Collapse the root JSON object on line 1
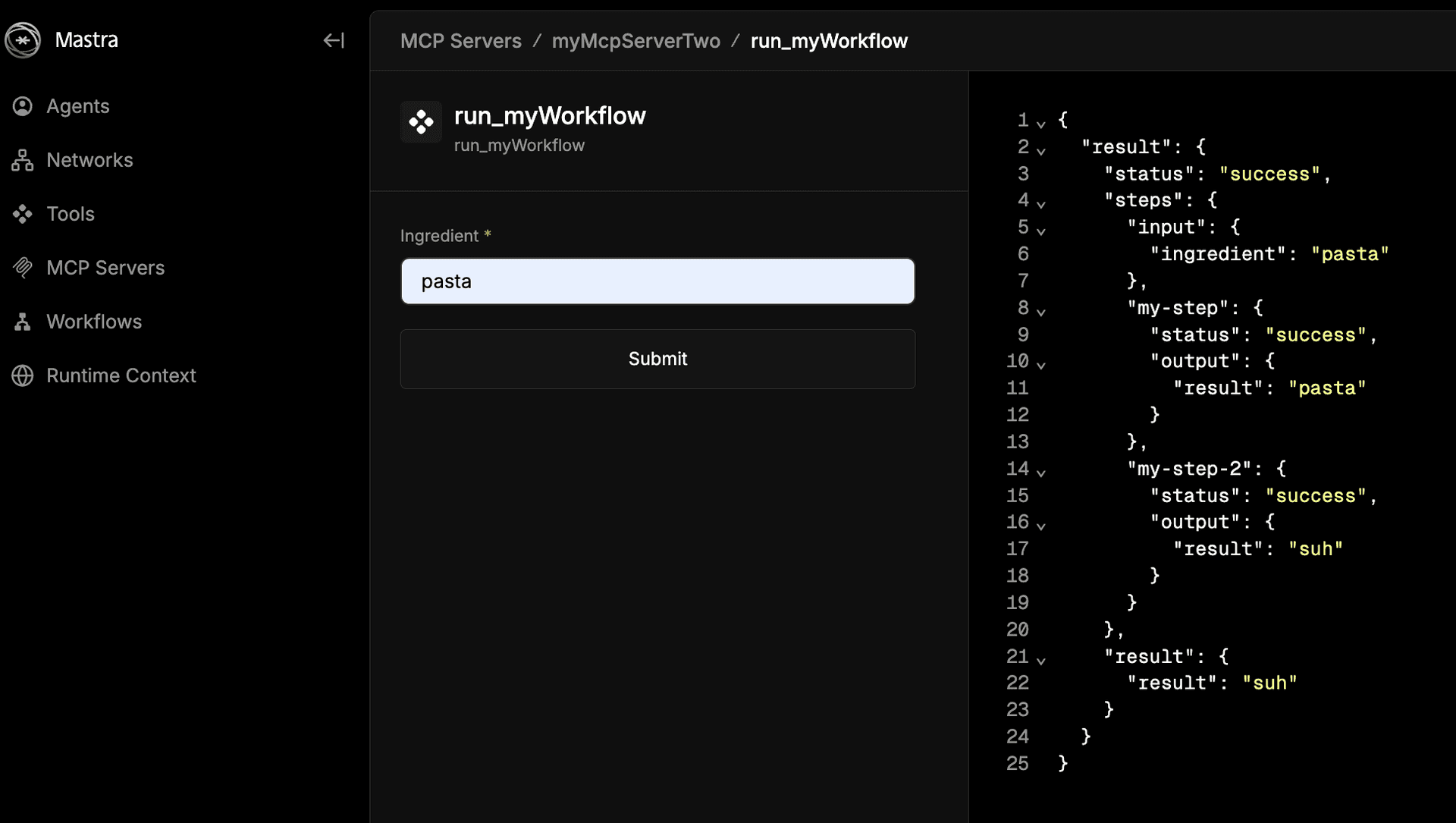1456x823 pixels. click(x=1042, y=124)
